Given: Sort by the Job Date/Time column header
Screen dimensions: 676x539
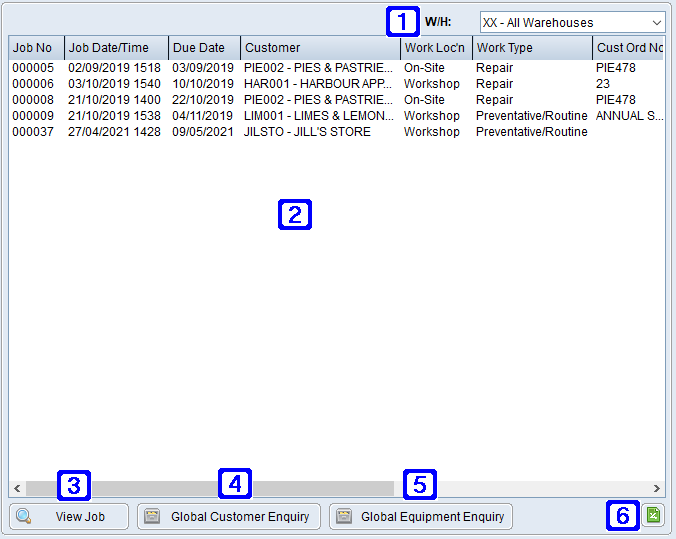Looking at the screenshot, I should (116, 48).
